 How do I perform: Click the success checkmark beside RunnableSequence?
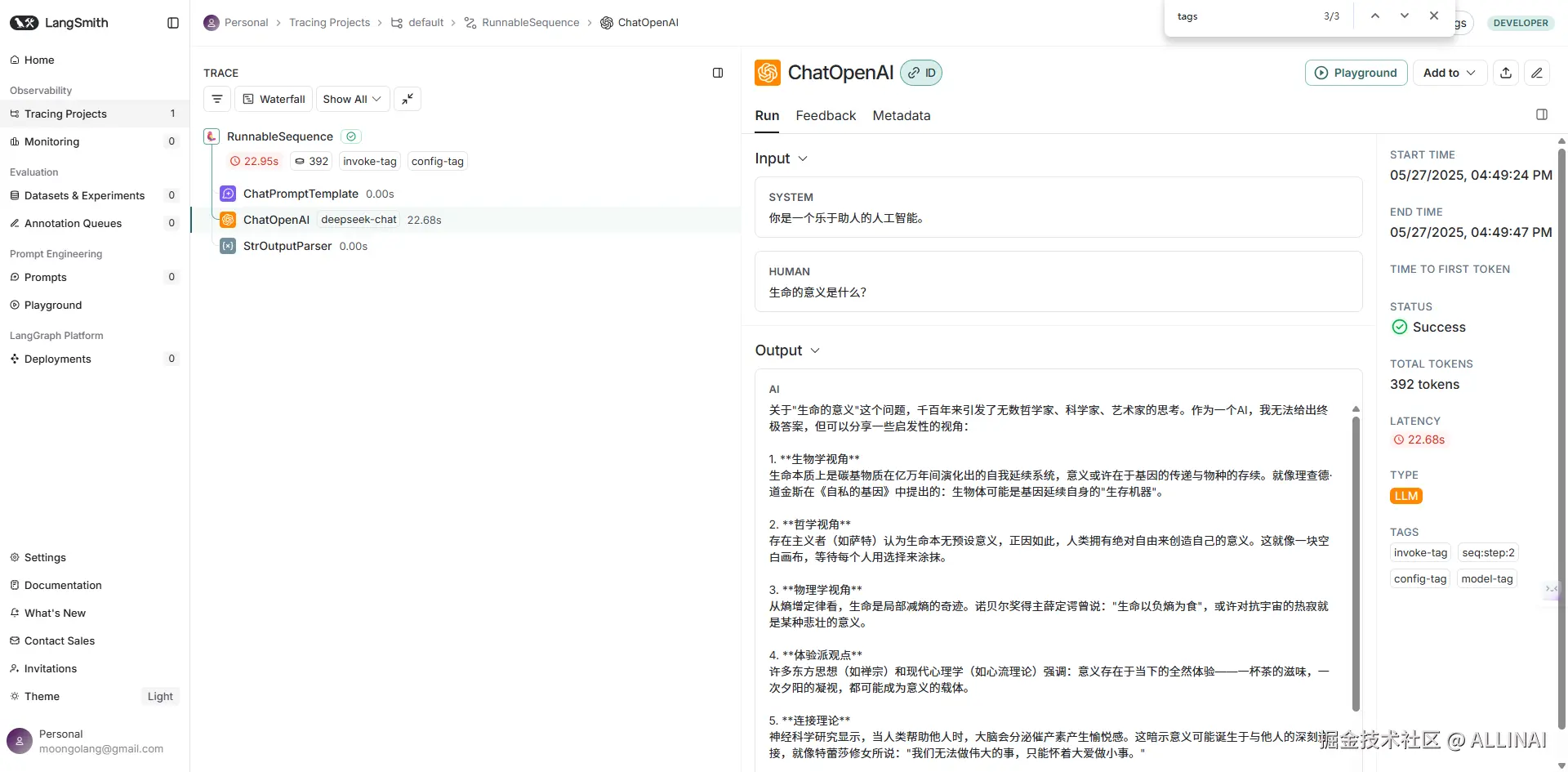[351, 136]
